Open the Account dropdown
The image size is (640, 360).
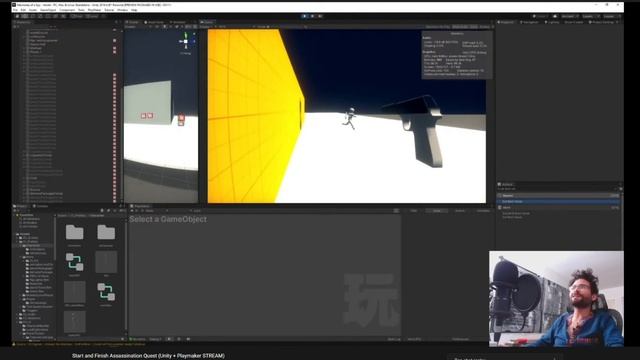pyautogui.click(x=569, y=16)
